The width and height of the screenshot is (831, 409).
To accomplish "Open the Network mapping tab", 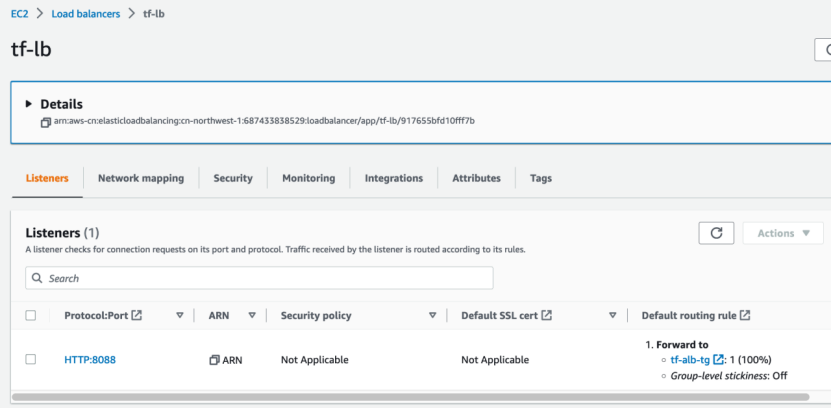I will 141,178.
